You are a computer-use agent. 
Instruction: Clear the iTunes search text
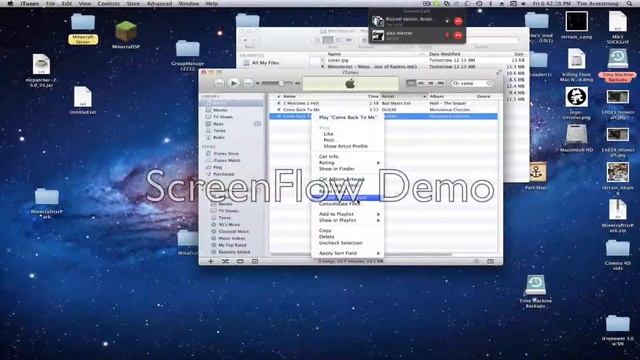pyautogui.click(x=489, y=83)
